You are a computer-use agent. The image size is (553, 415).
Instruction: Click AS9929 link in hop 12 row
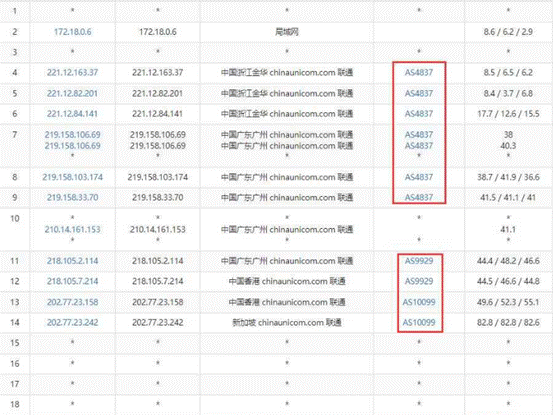419,281
